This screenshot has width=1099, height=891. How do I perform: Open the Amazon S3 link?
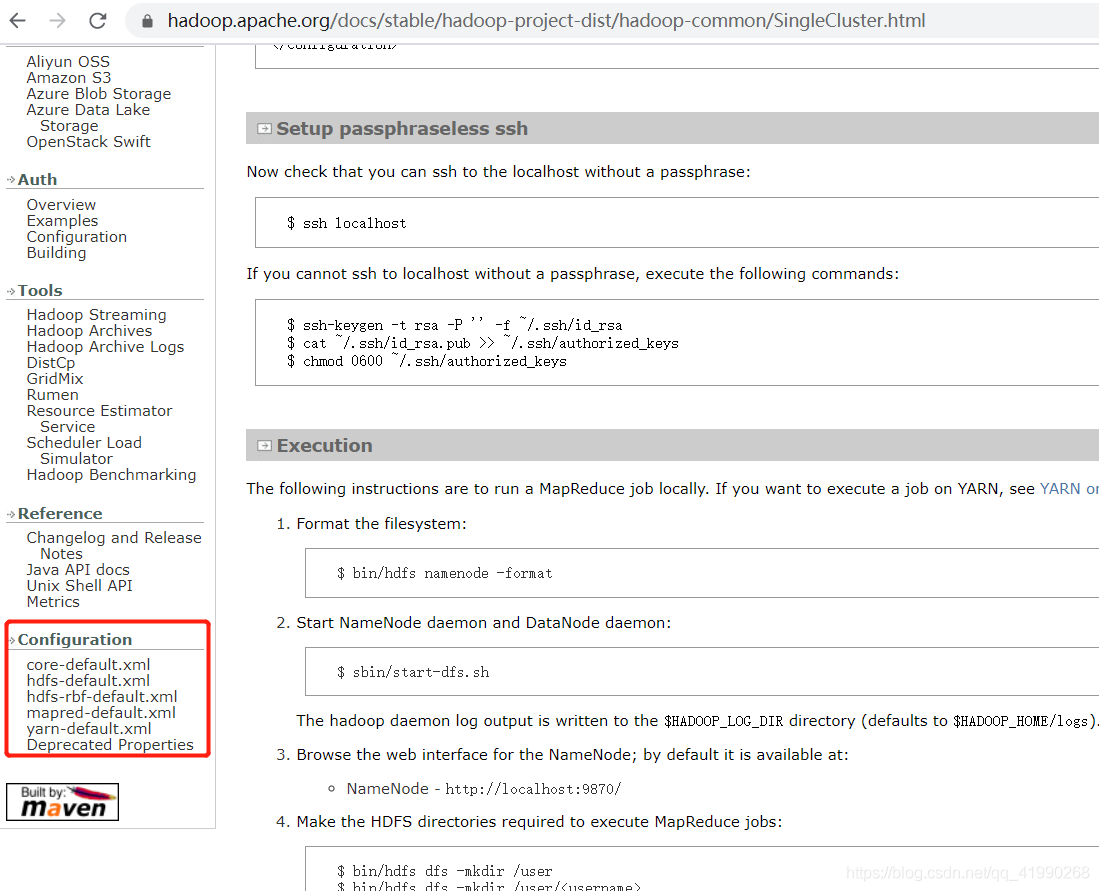[x=69, y=78]
